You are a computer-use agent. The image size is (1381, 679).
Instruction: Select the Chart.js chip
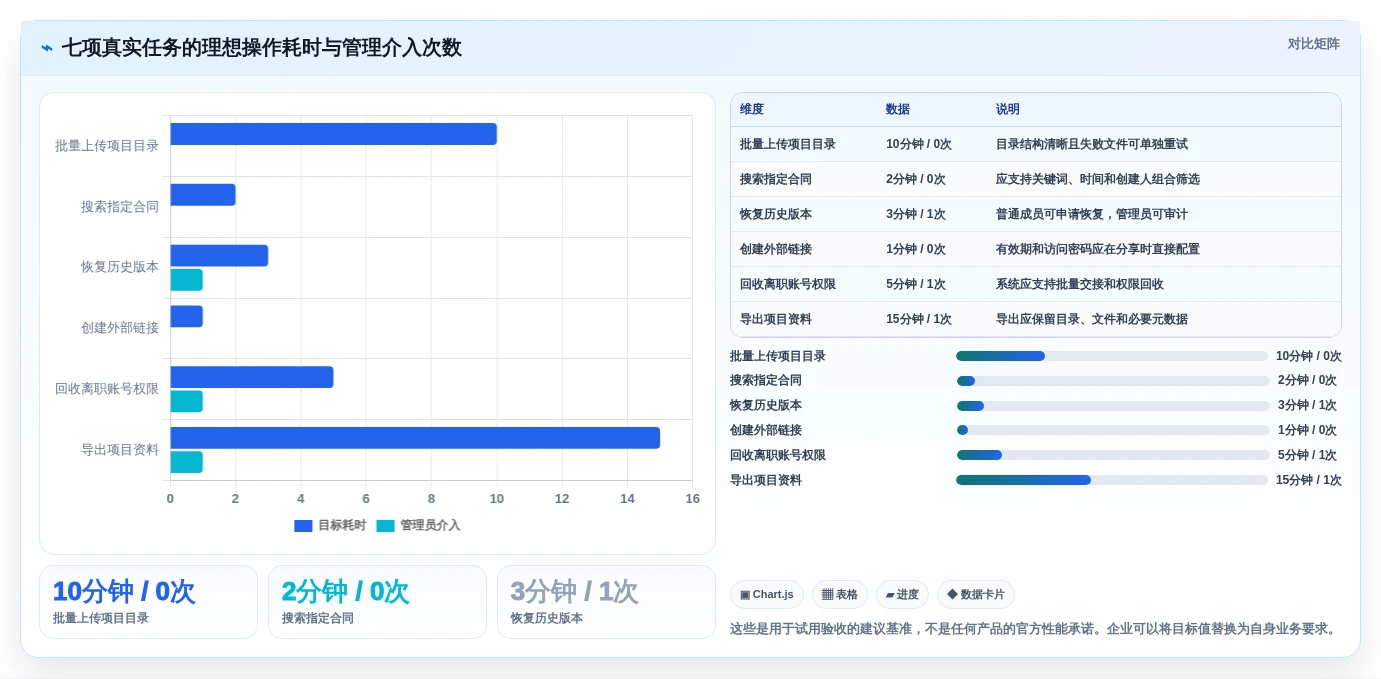[x=767, y=594]
